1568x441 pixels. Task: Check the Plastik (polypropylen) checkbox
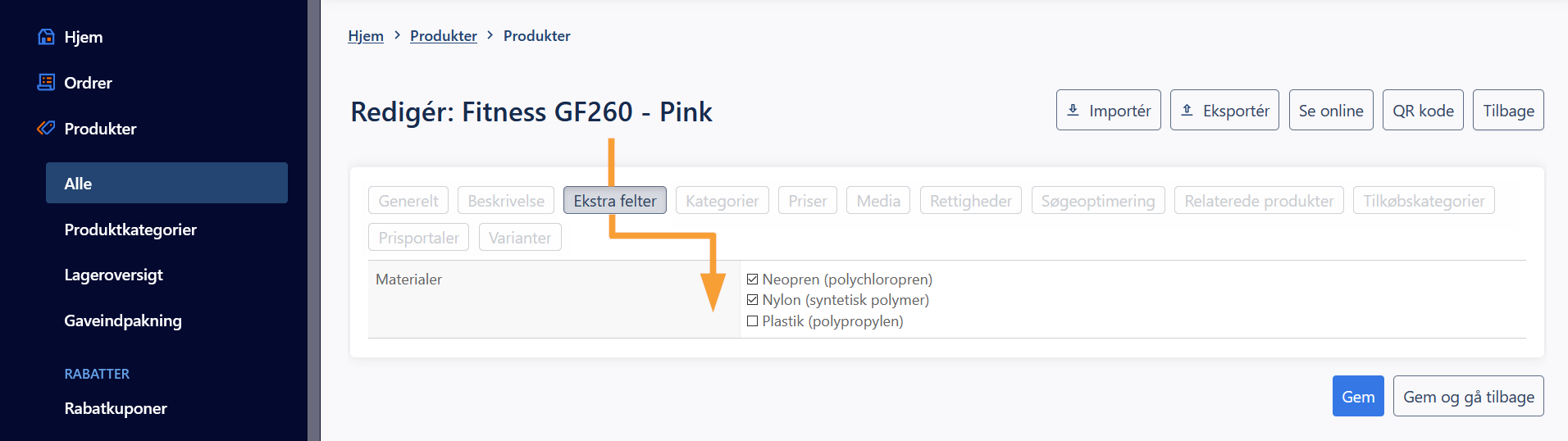click(x=752, y=321)
